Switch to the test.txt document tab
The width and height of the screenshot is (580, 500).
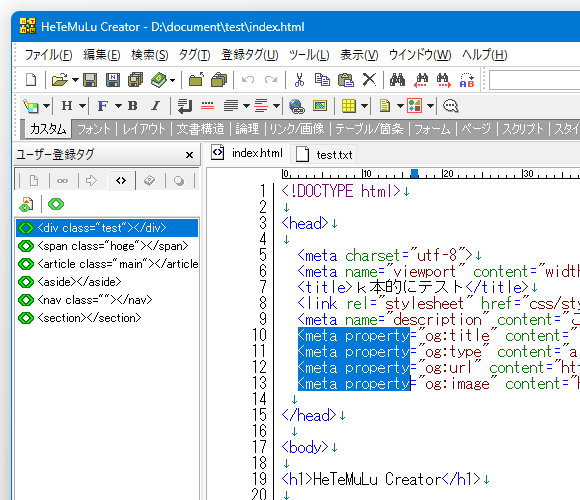[324, 155]
